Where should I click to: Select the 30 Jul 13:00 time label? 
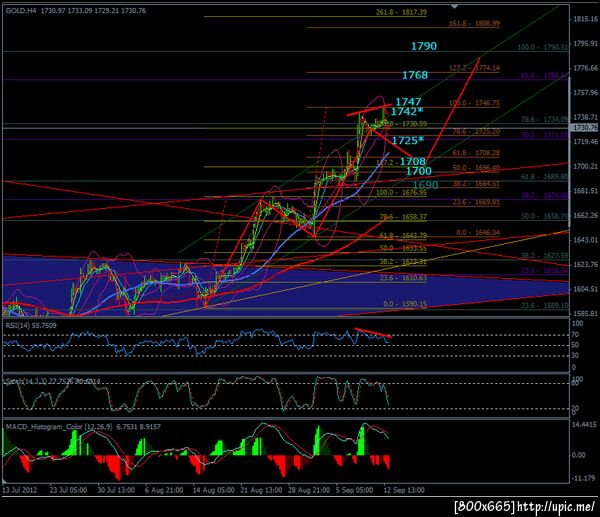coord(116,490)
